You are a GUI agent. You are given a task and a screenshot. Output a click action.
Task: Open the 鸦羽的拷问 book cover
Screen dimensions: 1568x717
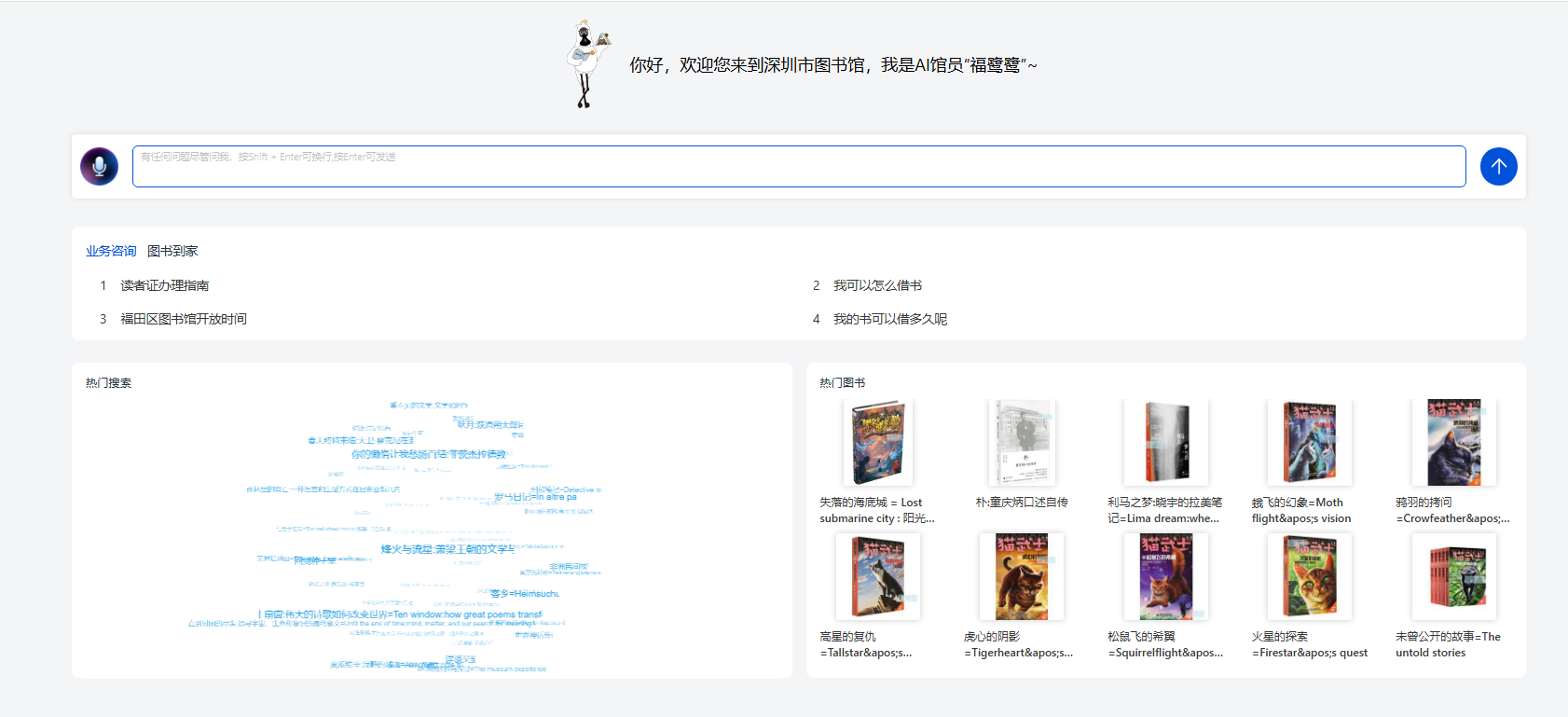click(x=1453, y=443)
